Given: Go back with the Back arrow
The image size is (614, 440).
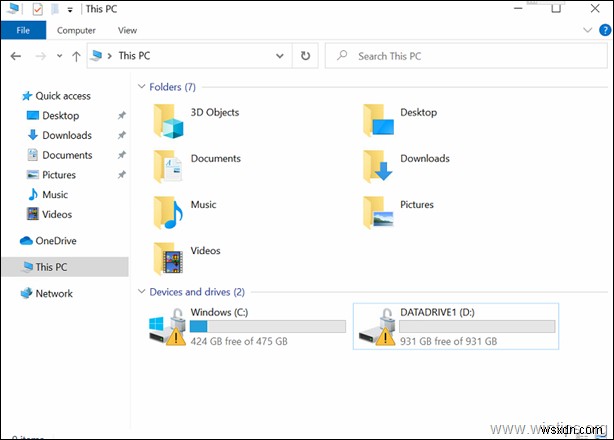Looking at the screenshot, I should click(x=16, y=56).
